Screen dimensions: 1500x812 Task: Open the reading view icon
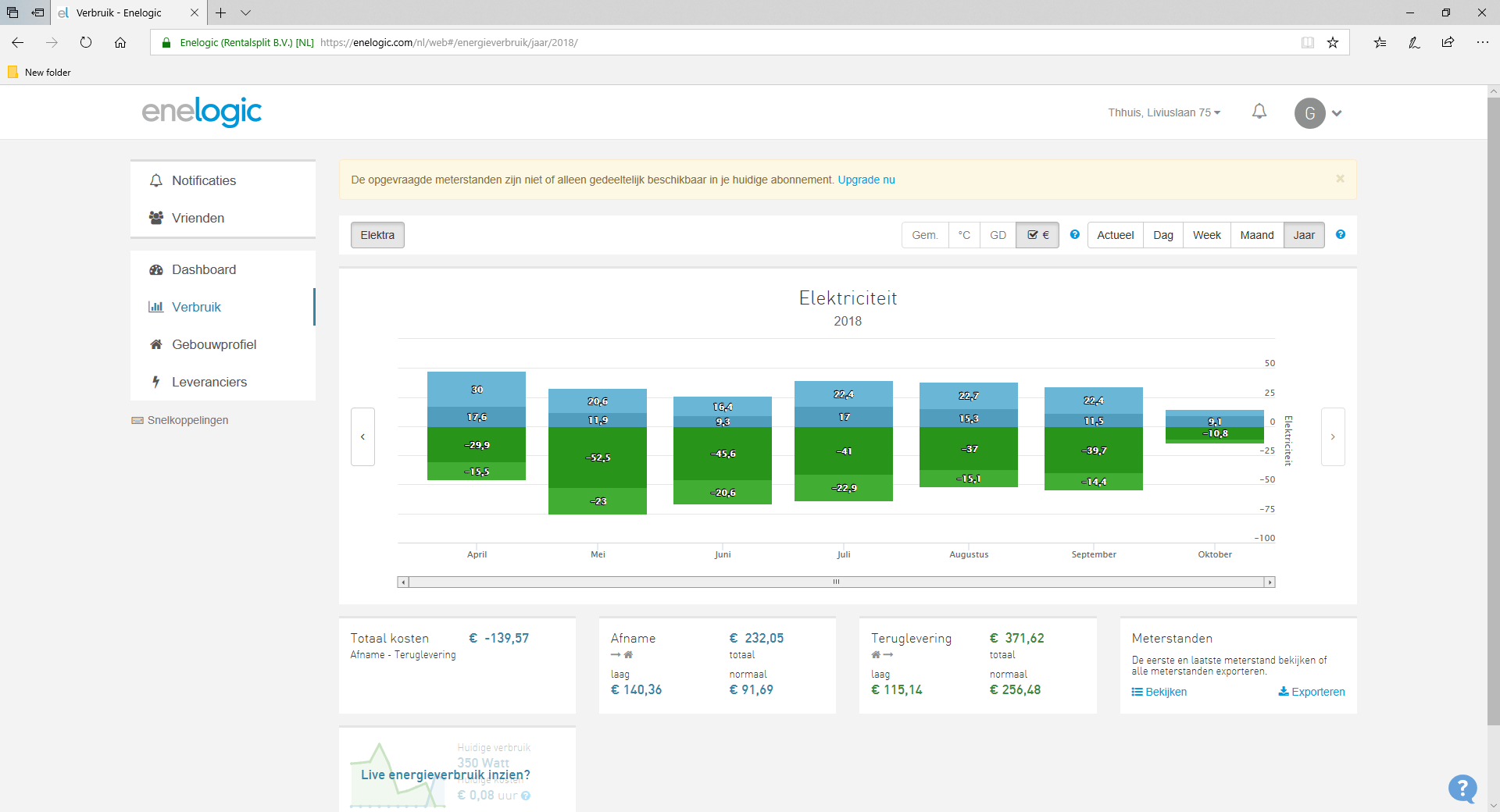coord(1308,42)
